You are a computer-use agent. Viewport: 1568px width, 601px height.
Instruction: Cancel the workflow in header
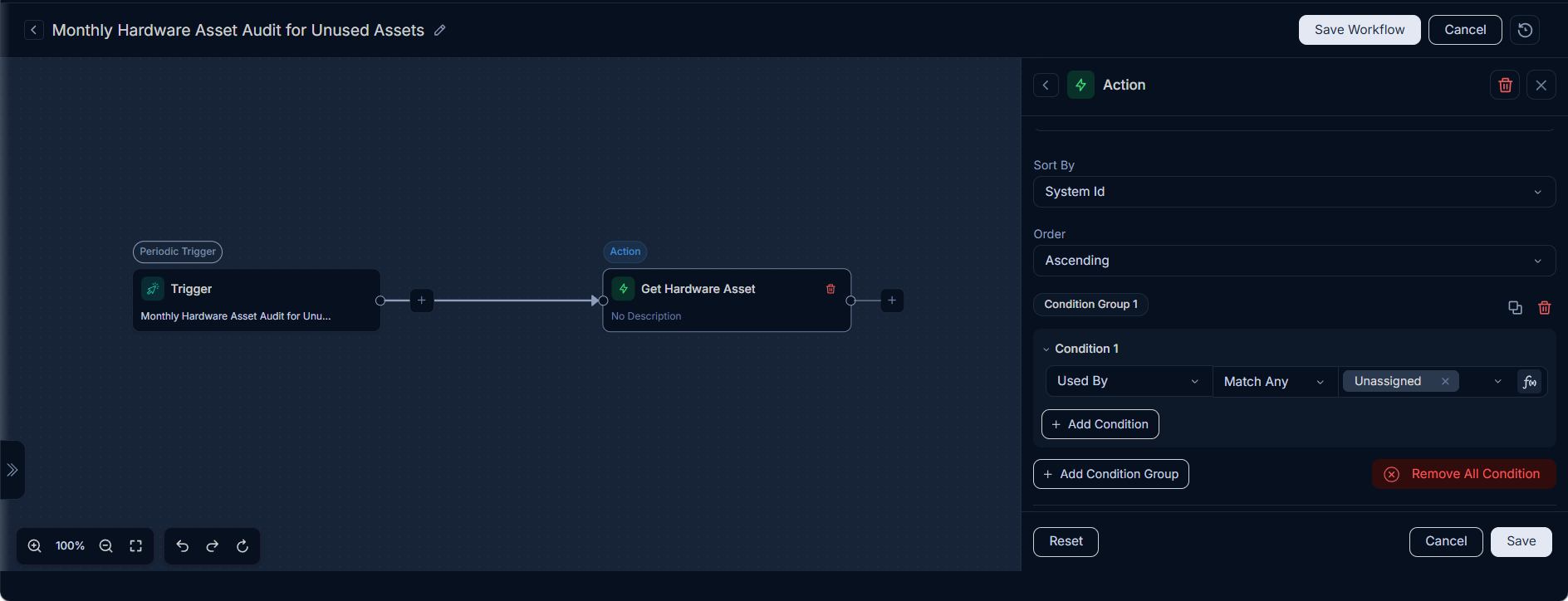coord(1465,30)
